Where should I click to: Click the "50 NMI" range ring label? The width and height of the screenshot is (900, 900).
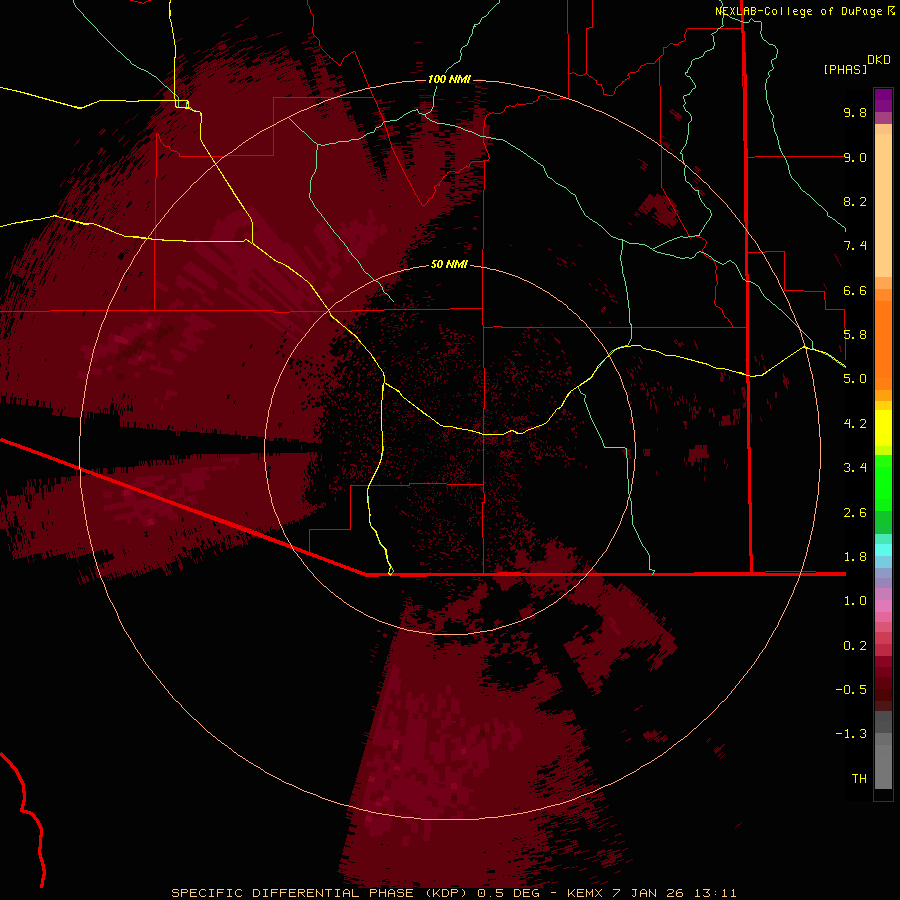pos(449,265)
